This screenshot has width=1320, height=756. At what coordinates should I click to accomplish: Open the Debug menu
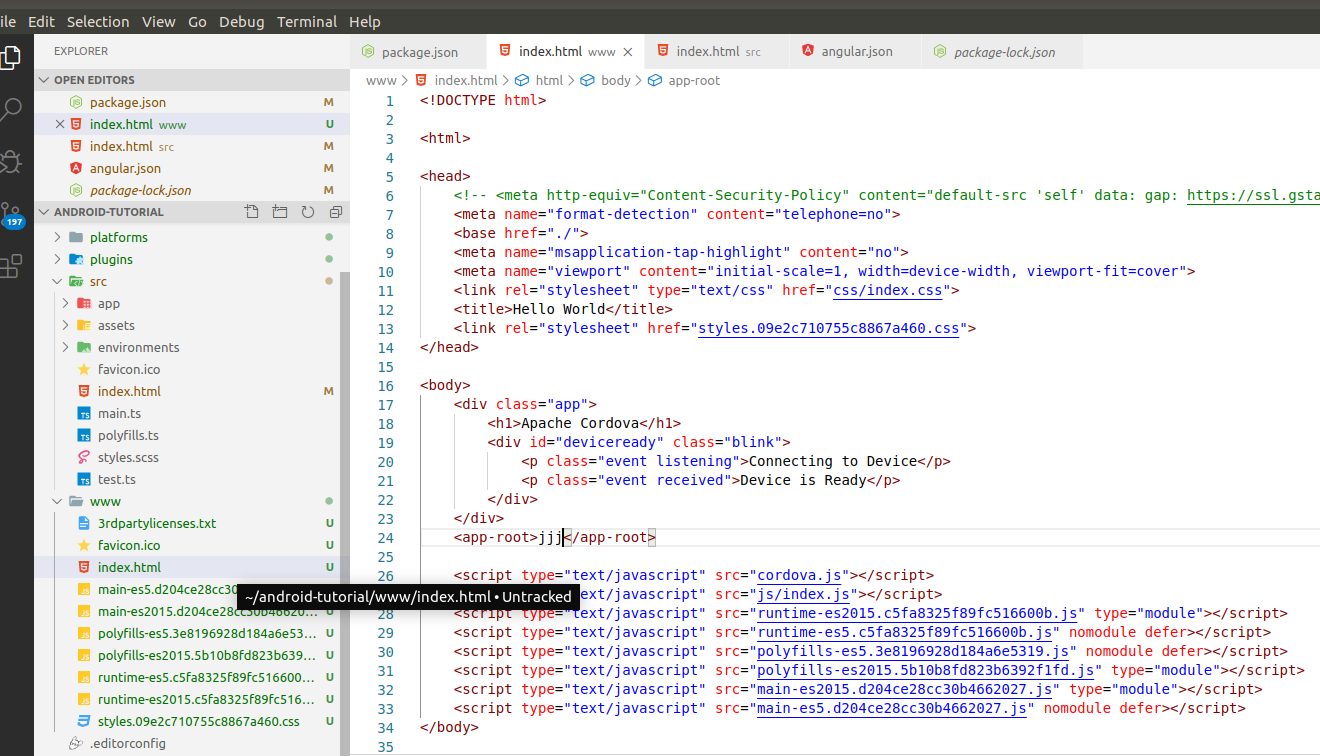tap(242, 21)
